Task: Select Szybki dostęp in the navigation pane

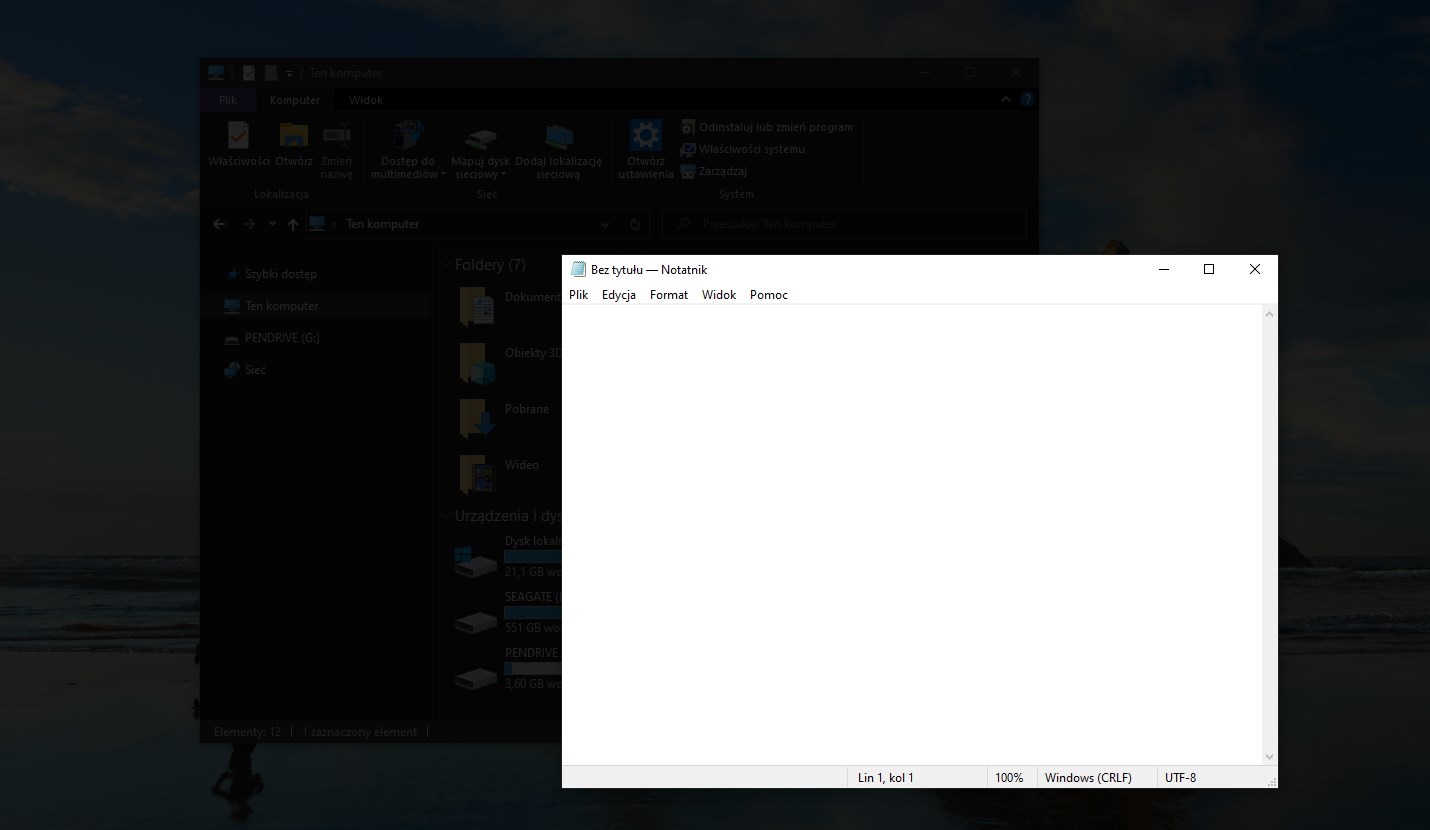Action: pyautogui.click(x=271, y=274)
